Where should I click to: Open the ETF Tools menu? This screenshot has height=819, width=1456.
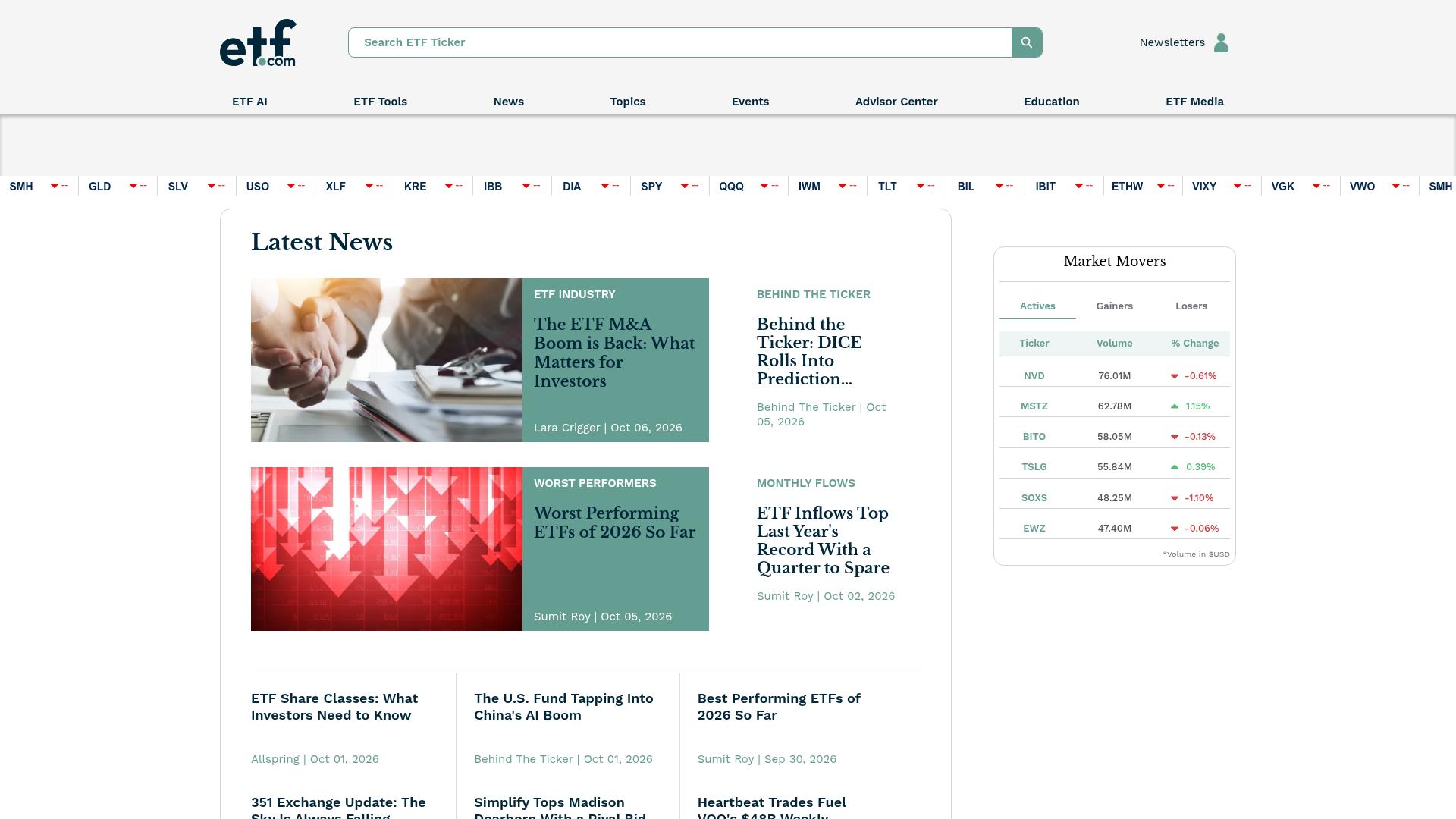[x=380, y=102]
